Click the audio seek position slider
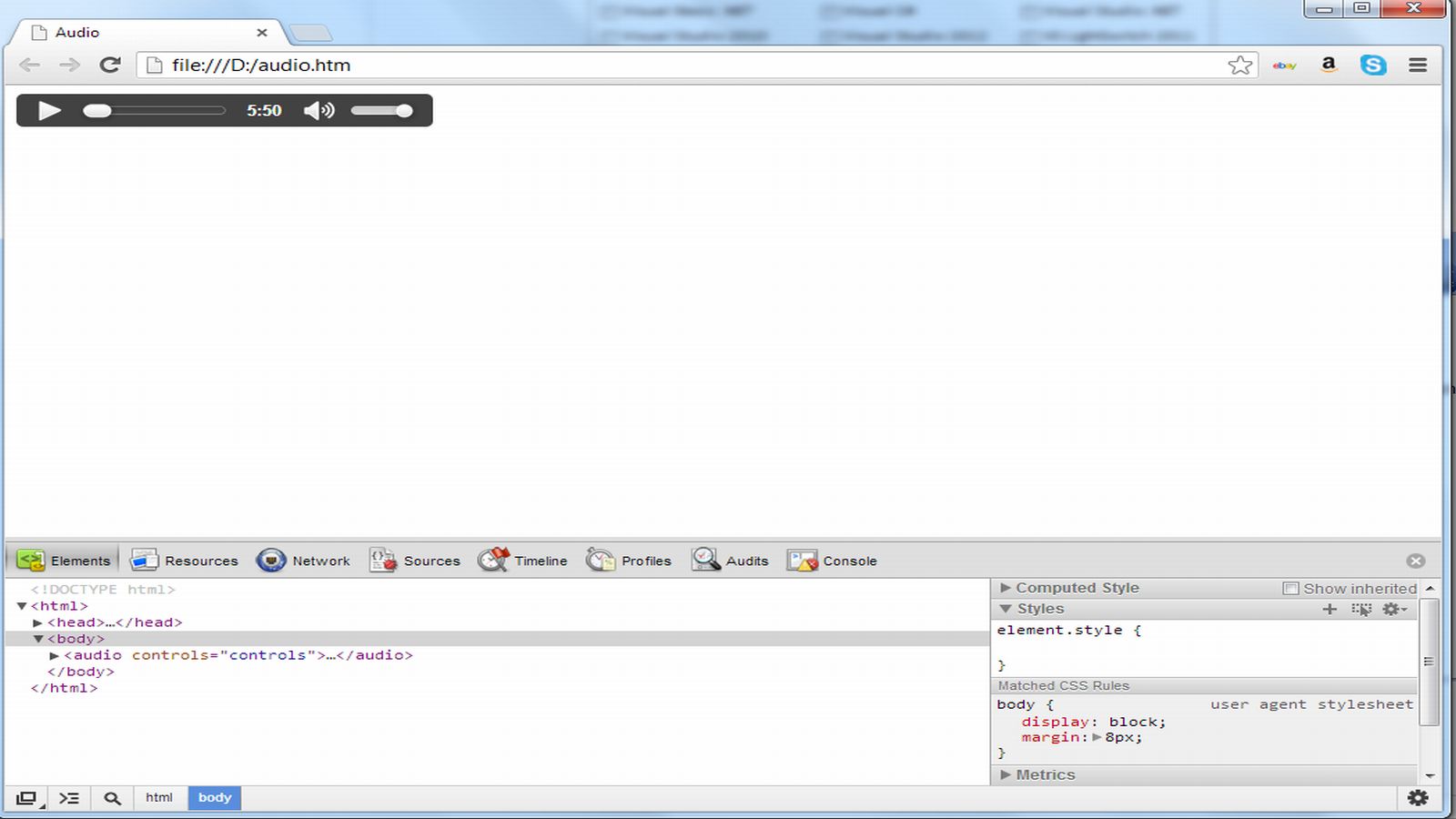Screen dimensions: 1456x819 (154, 111)
